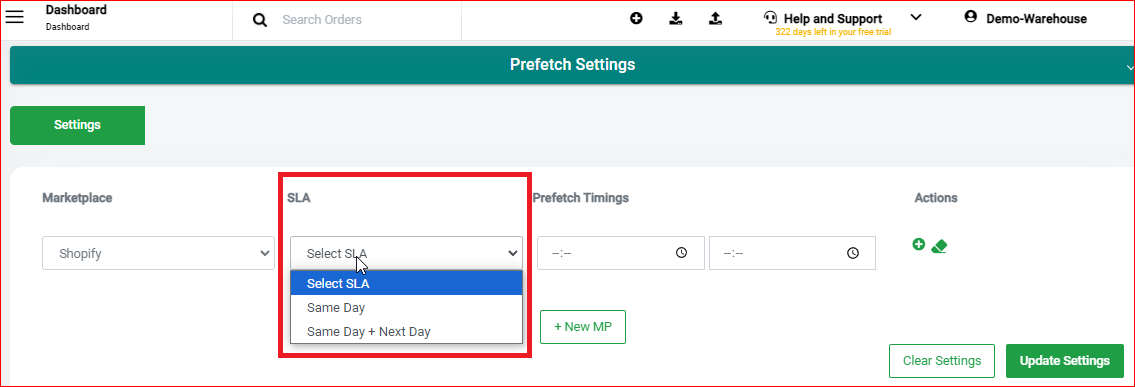Click the headset Help and Support icon
The image size is (1135, 387).
coord(771,17)
